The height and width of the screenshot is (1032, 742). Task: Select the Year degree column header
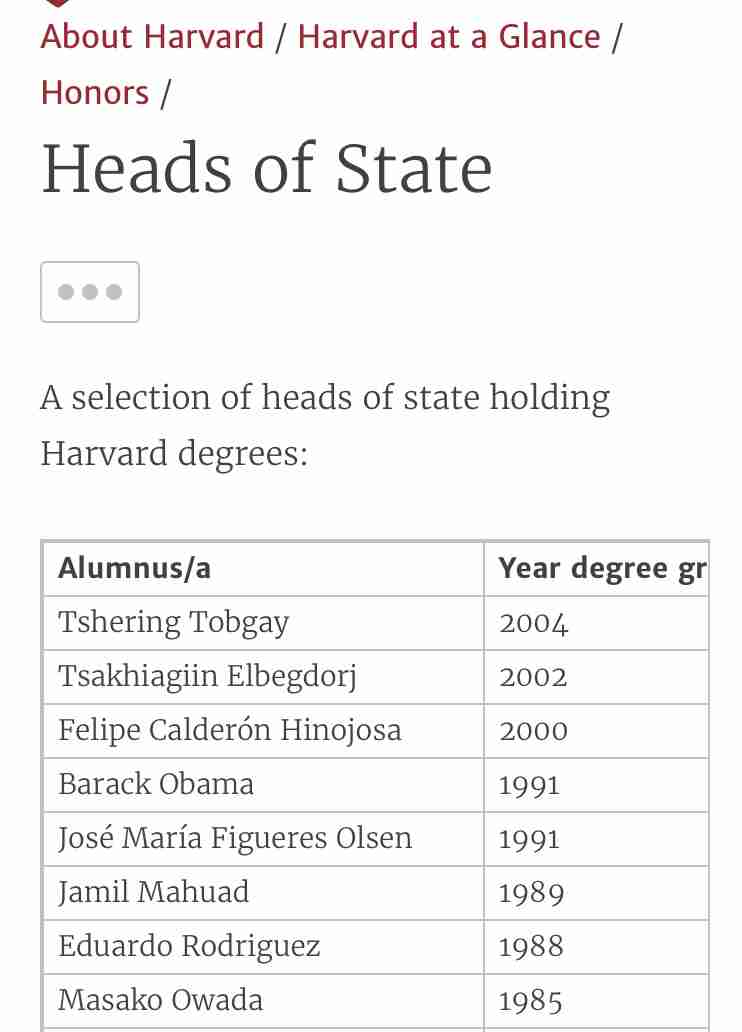[596, 569]
